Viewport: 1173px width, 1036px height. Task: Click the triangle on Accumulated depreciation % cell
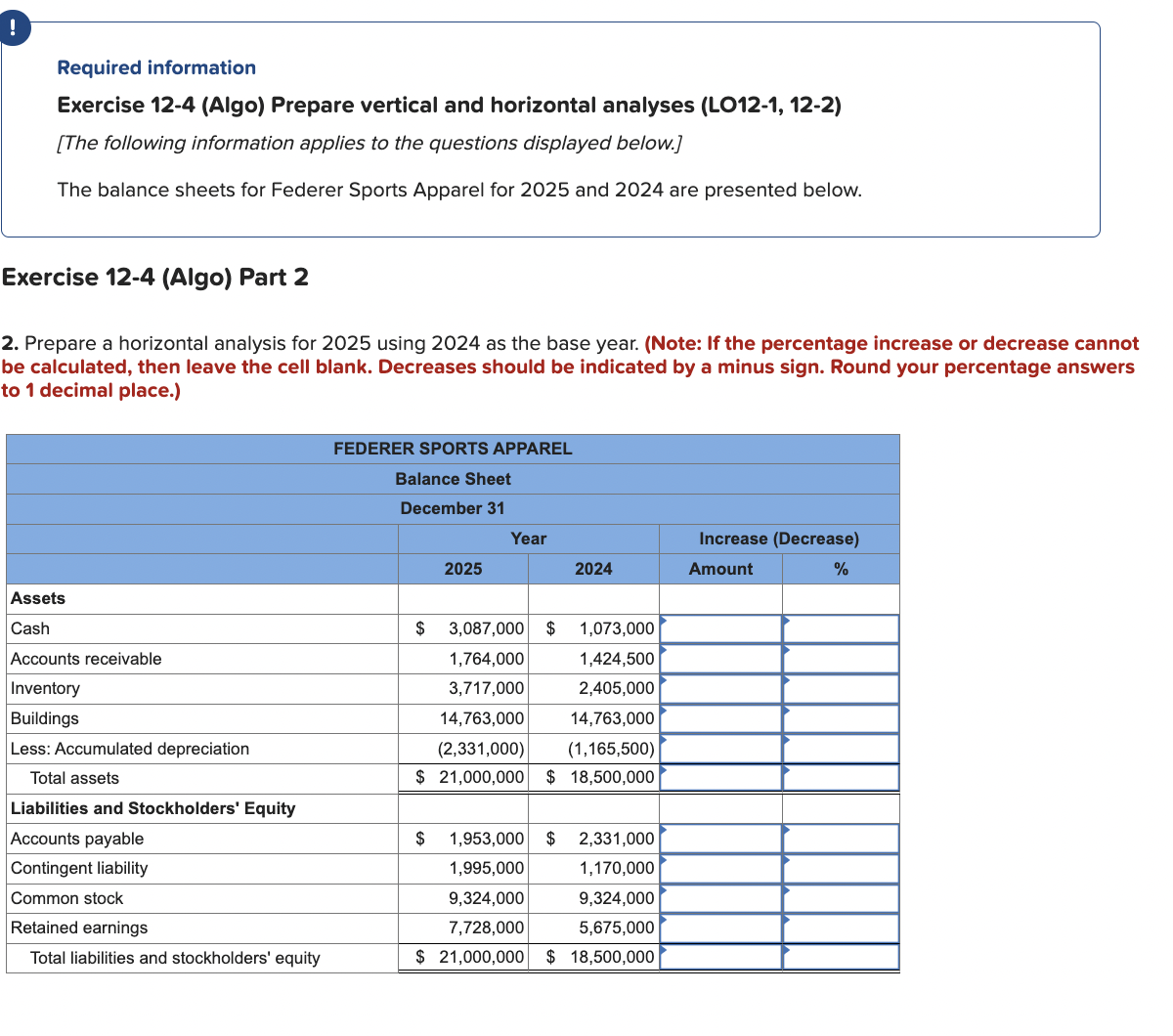pyautogui.click(x=786, y=742)
